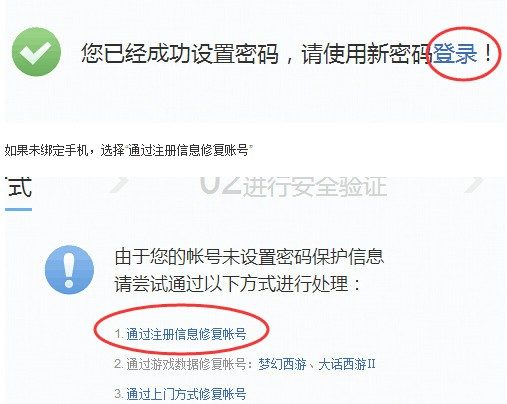
Task: Click the 02 step number
Action: tap(220, 185)
